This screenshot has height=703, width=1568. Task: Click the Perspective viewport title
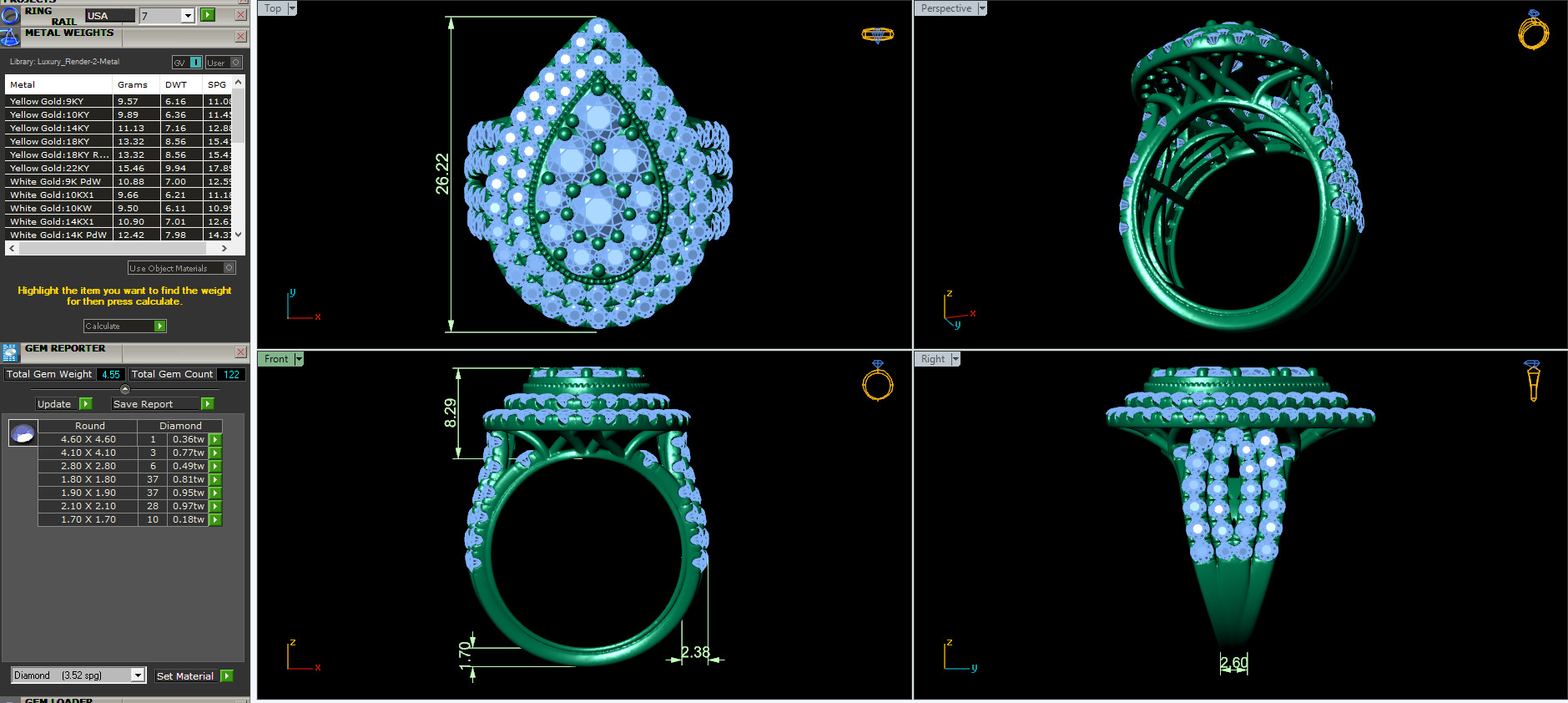(946, 8)
